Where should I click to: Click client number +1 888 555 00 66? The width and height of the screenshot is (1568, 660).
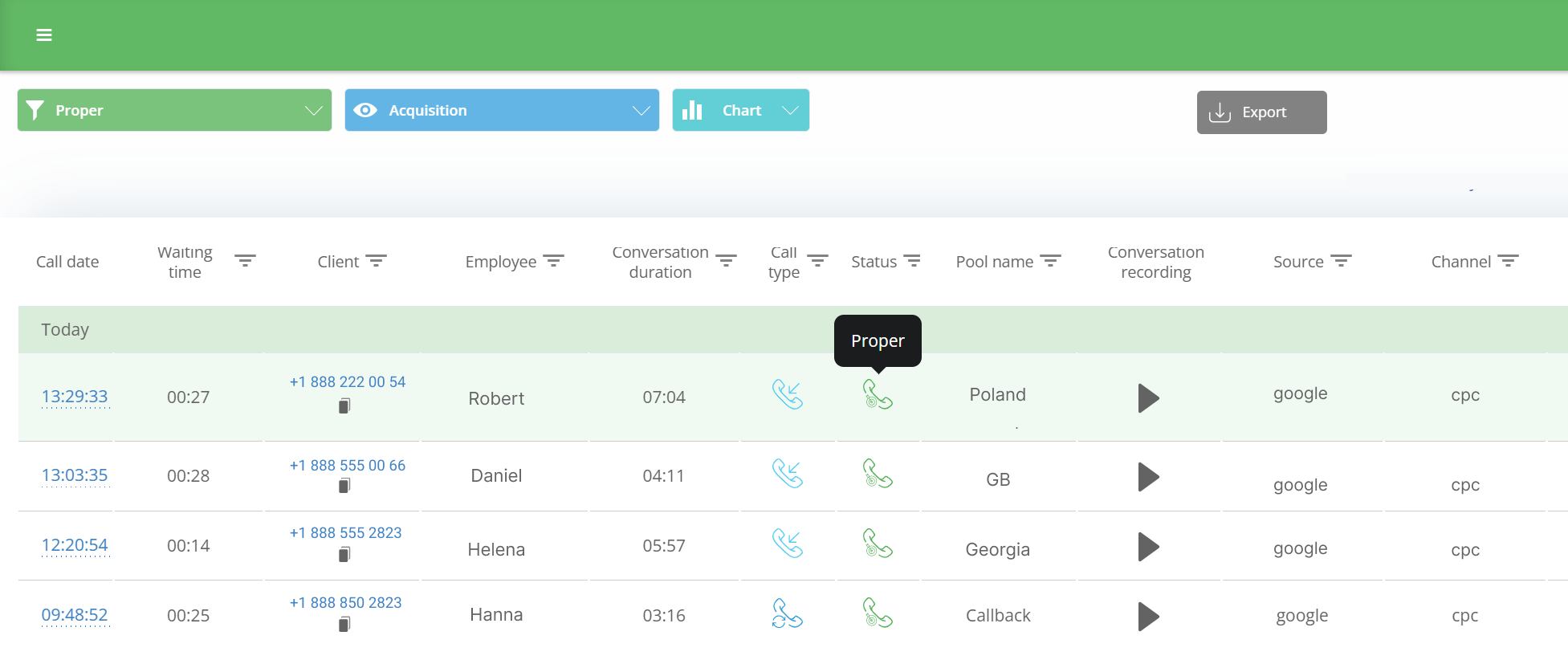pyautogui.click(x=348, y=466)
